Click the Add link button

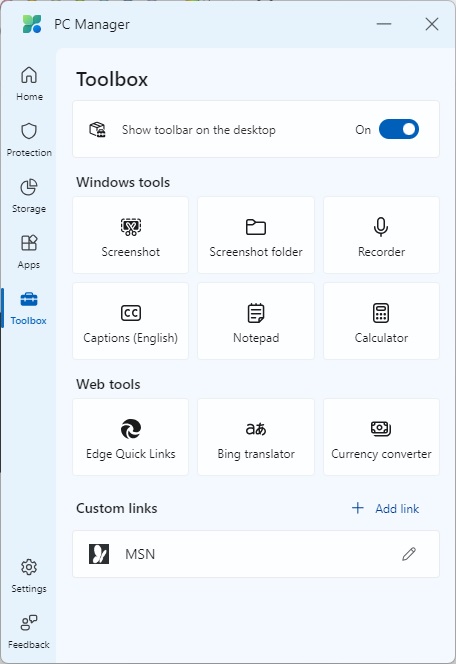(385, 508)
